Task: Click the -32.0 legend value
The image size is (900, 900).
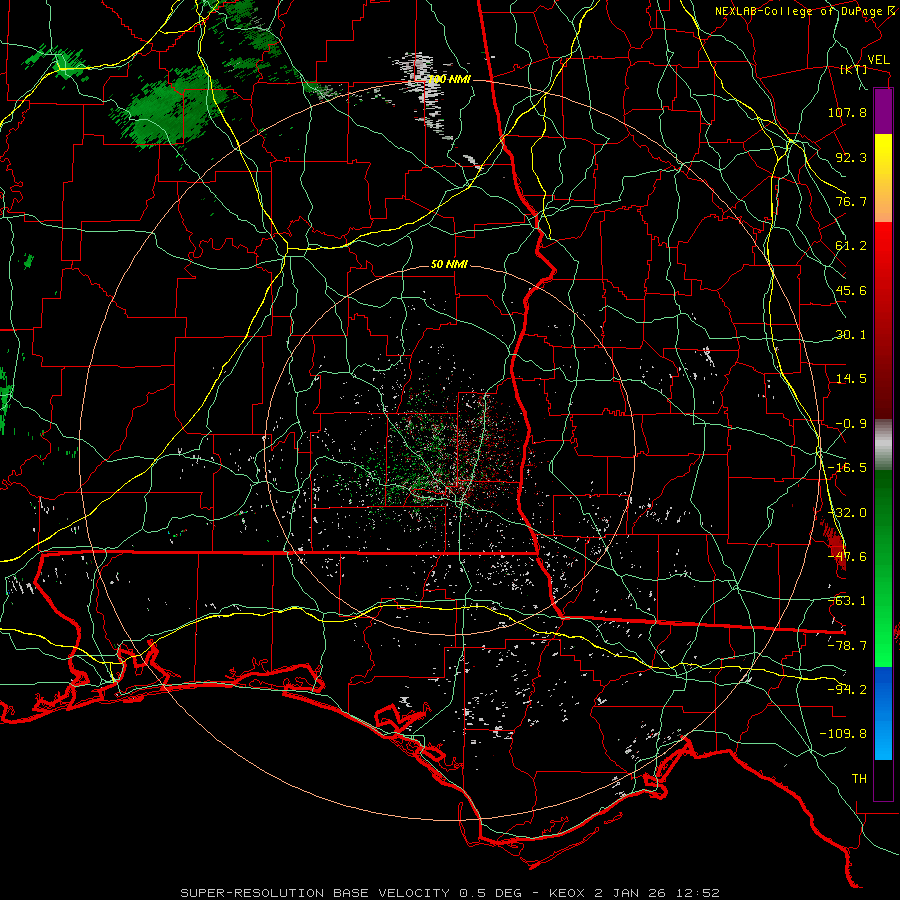Action: pyautogui.click(x=847, y=513)
